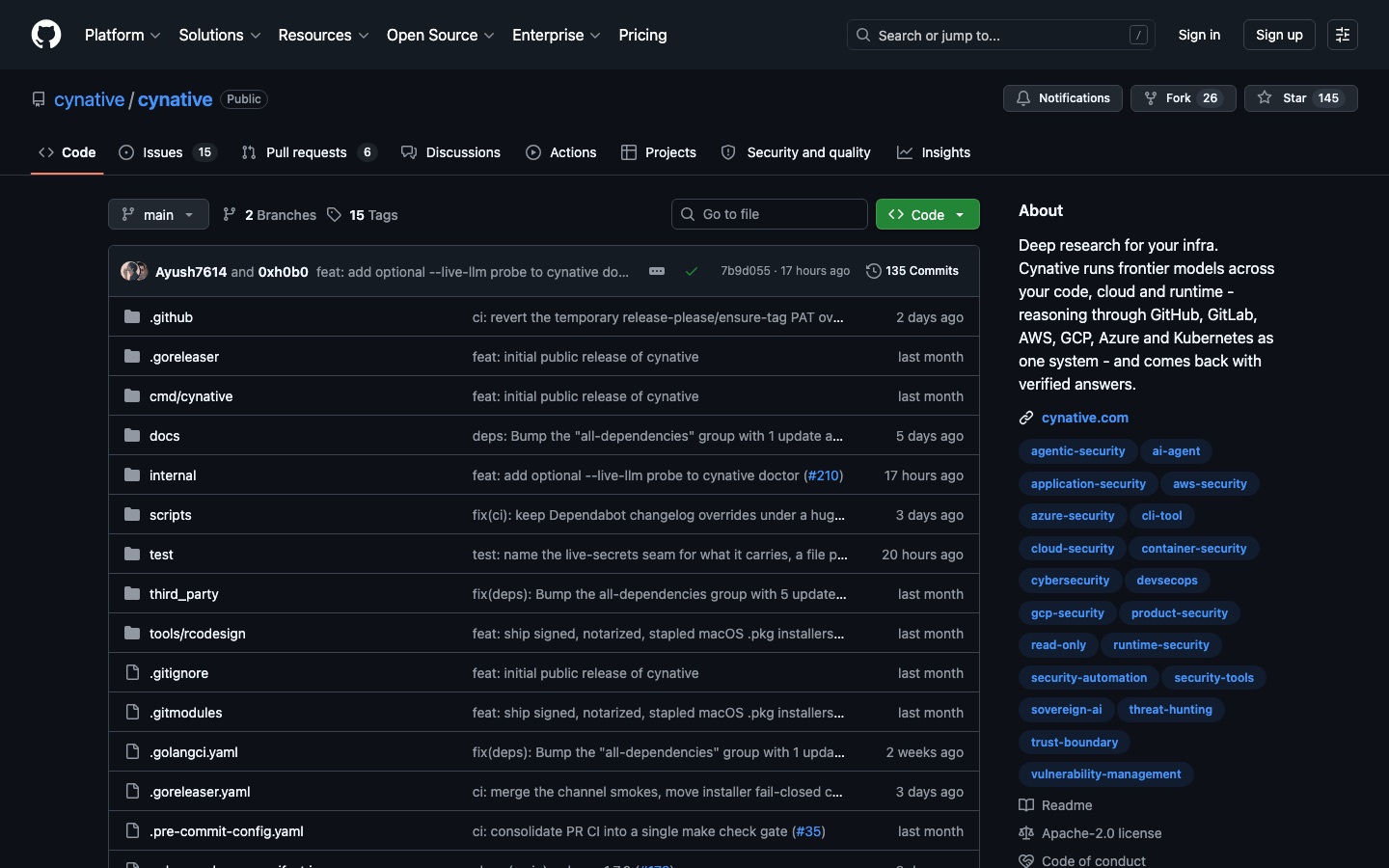This screenshot has height=868, width=1389.
Task: Click the Notifications bell button
Action: 1063,98
